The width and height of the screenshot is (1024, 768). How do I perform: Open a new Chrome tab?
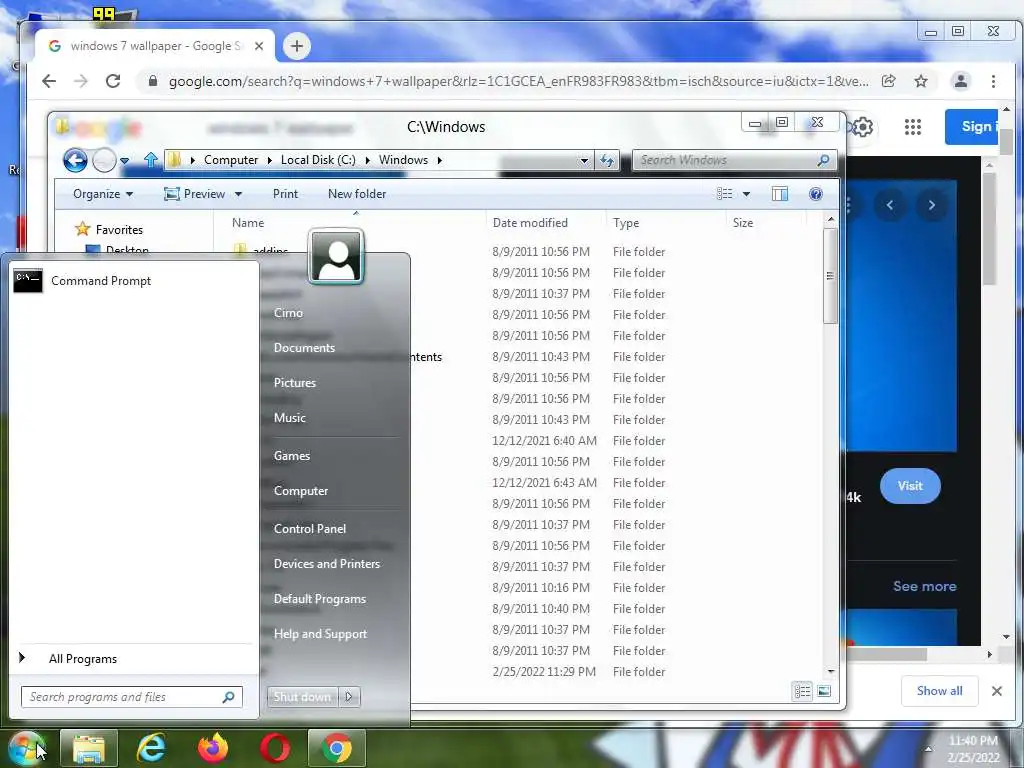296,46
